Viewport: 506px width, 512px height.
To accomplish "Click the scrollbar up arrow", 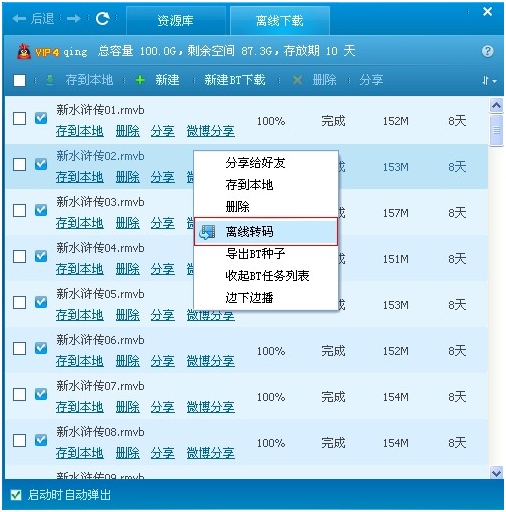I will pyautogui.click(x=496, y=106).
